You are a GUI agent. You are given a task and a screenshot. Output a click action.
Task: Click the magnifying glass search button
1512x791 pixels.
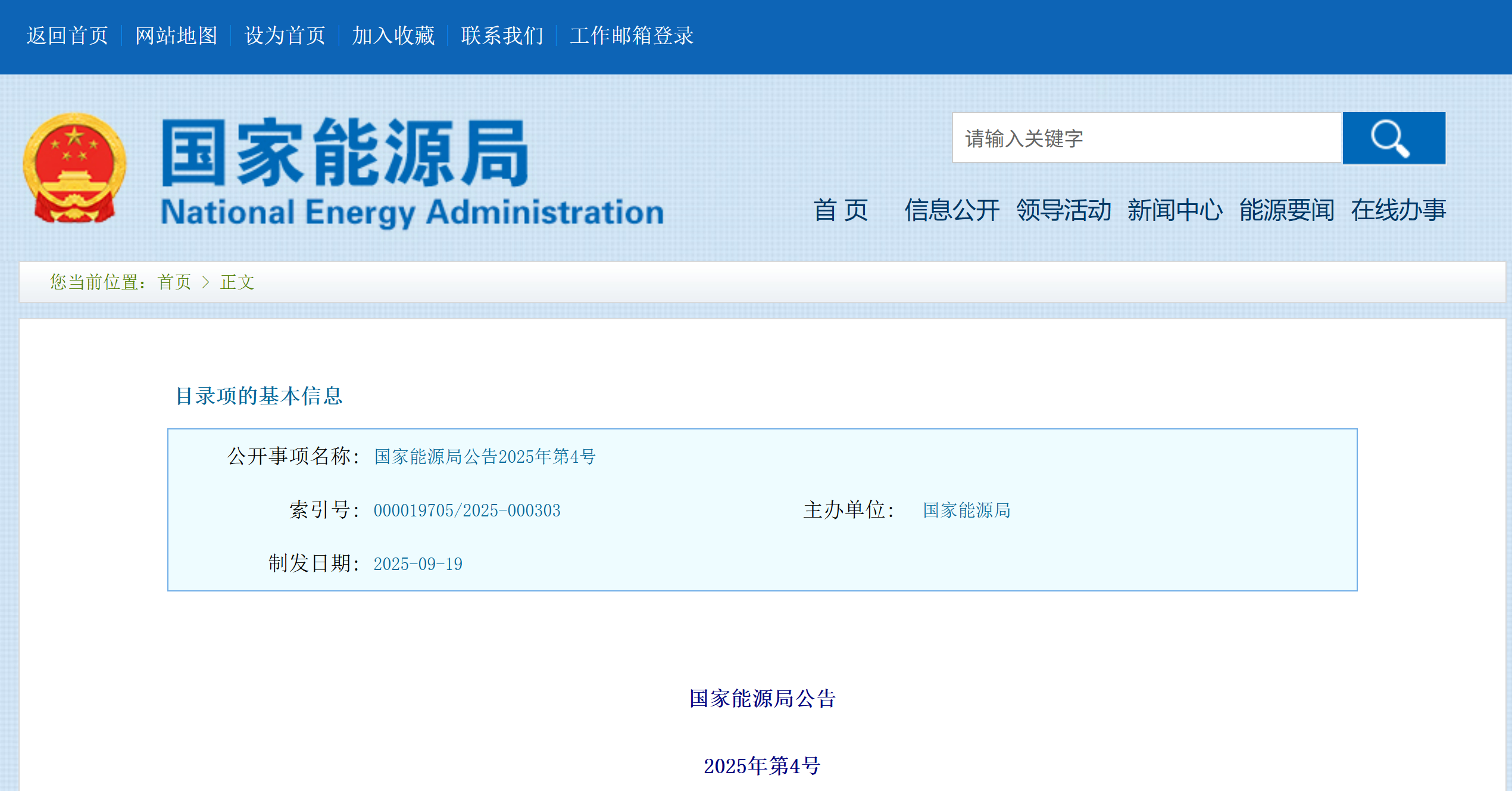click(x=1393, y=138)
